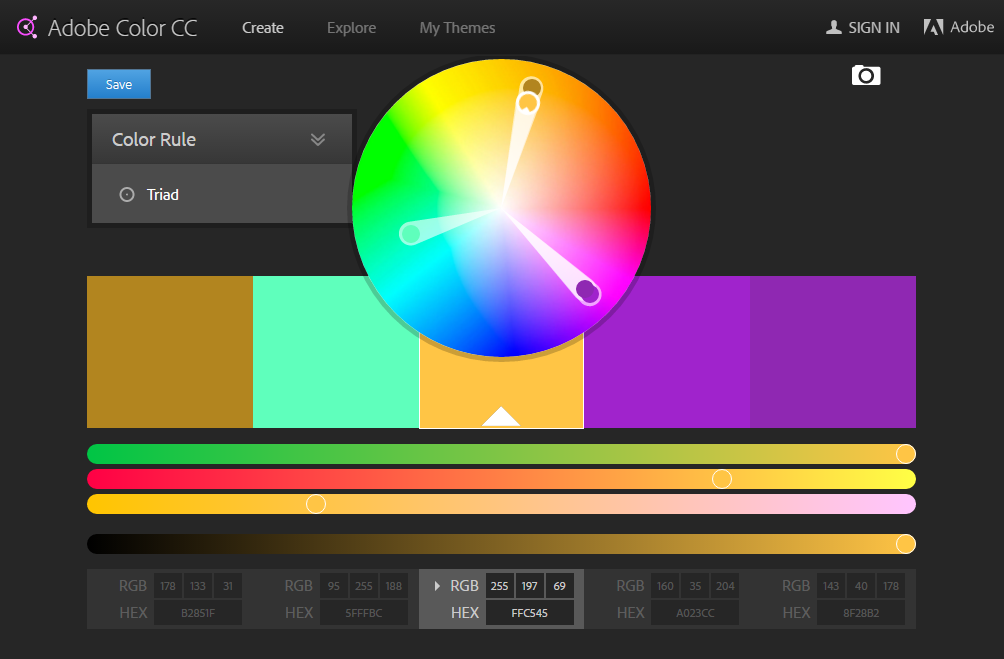1004x659 pixels.
Task: Click the sign-in user silhouette icon
Action: [834, 28]
